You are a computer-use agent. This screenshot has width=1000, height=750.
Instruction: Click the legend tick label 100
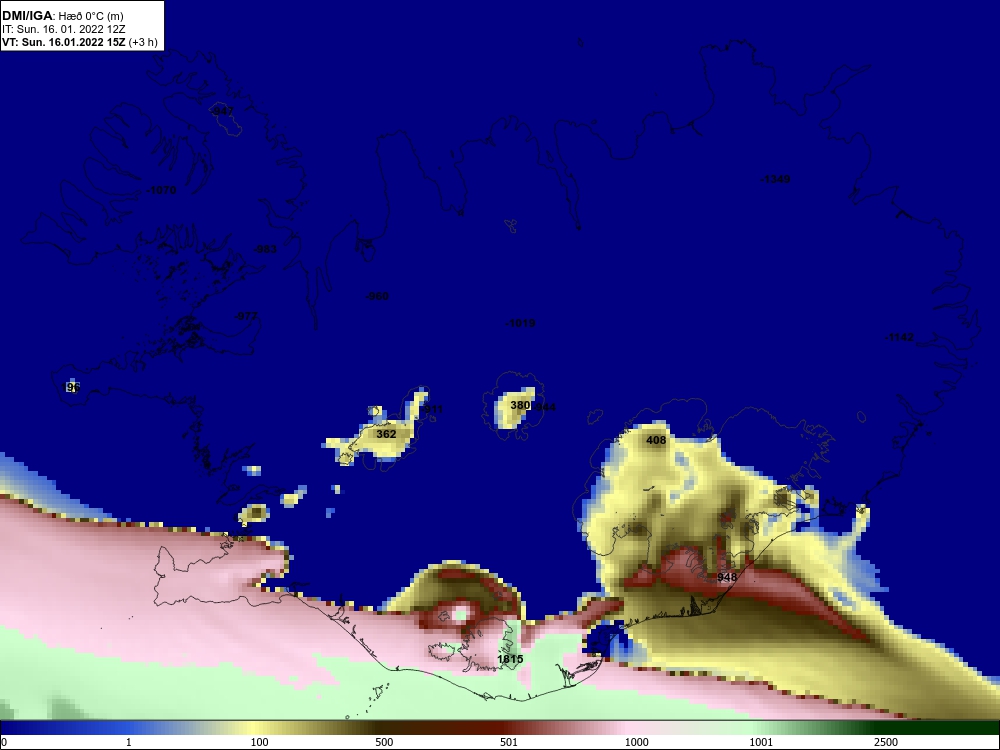coord(260,742)
